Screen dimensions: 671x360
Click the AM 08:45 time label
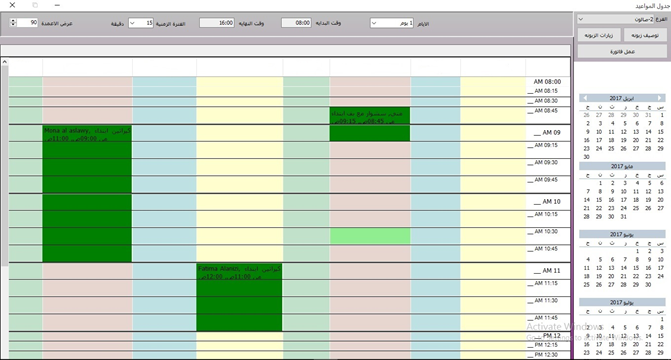tap(546, 110)
